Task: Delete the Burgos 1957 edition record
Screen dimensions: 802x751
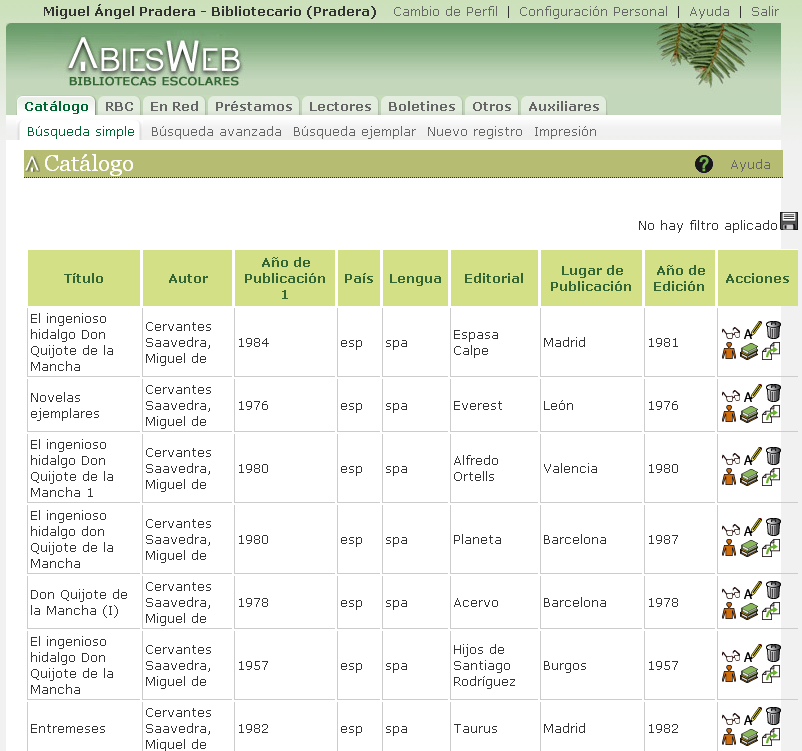Action: (x=773, y=653)
